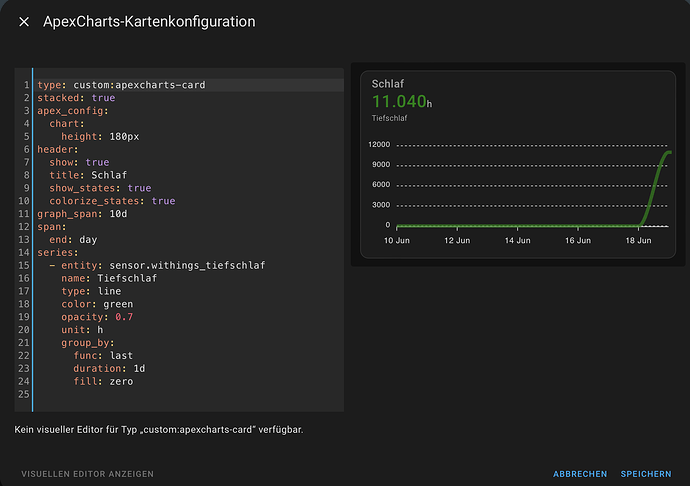The width and height of the screenshot is (690, 486).
Task: Click the 9000 y-axis label
Action: (x=381, y=165)
